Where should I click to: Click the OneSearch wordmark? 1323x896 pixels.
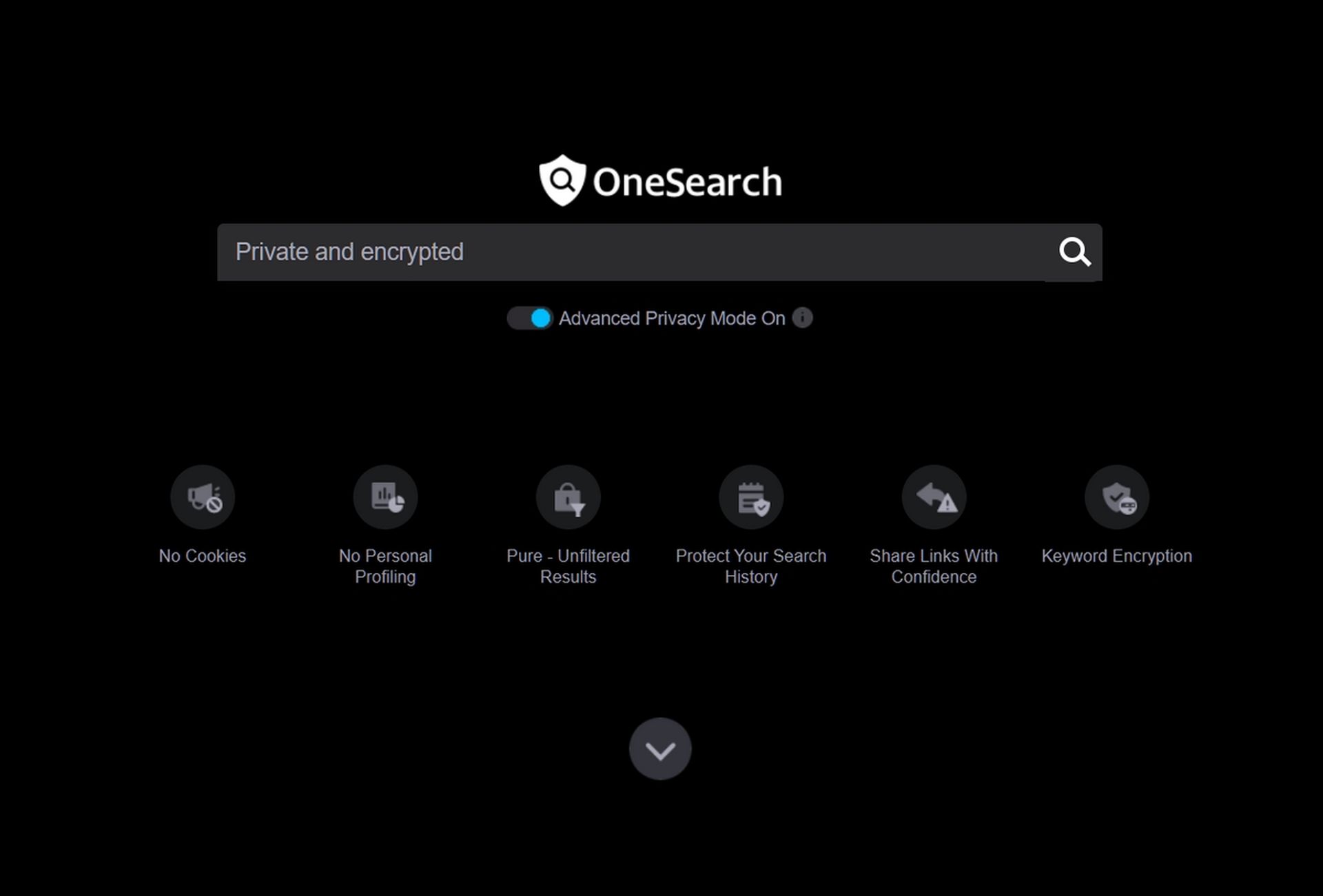(688, 181)
